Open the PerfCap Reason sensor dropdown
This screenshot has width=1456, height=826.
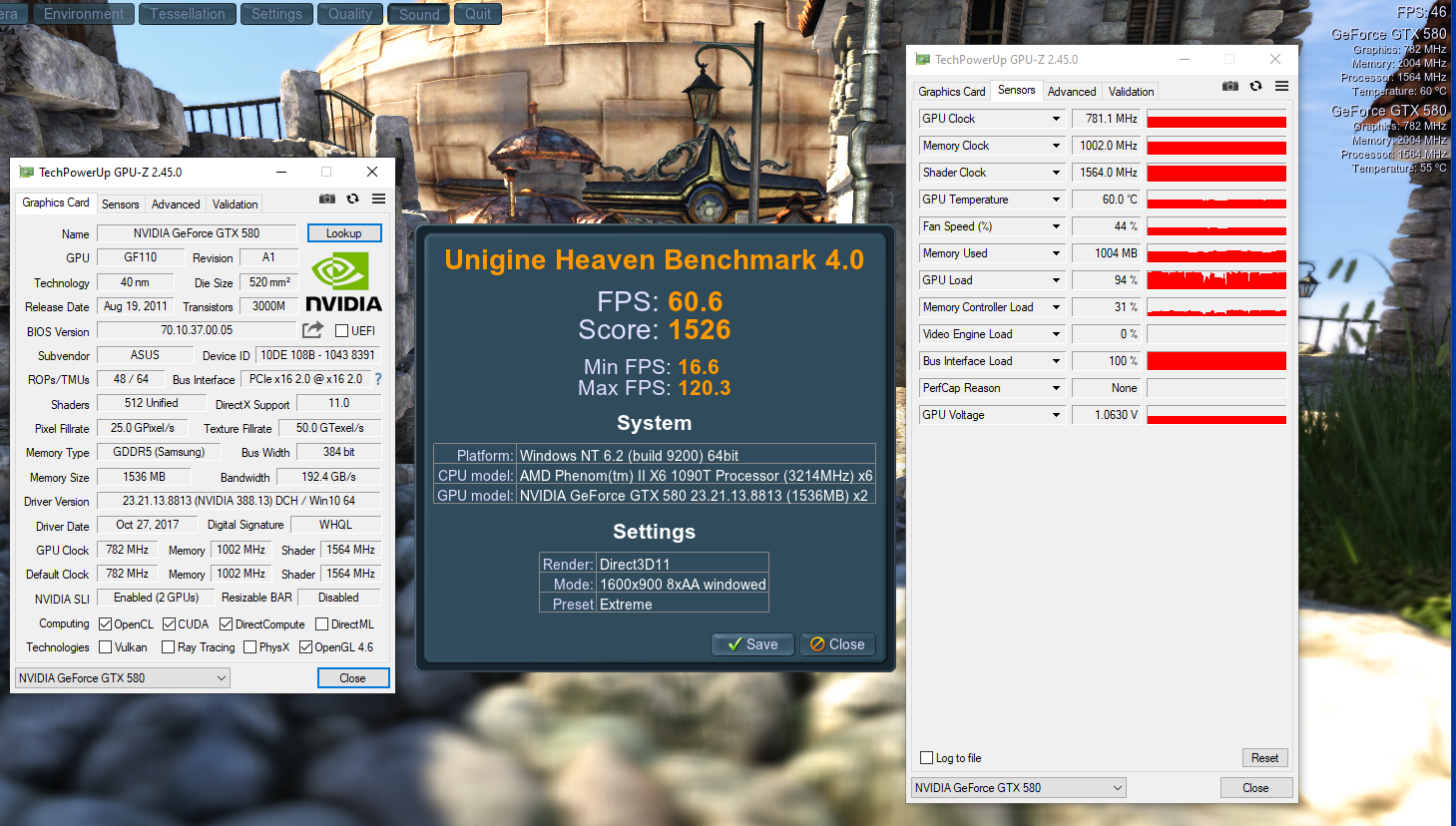(1056, 388)
